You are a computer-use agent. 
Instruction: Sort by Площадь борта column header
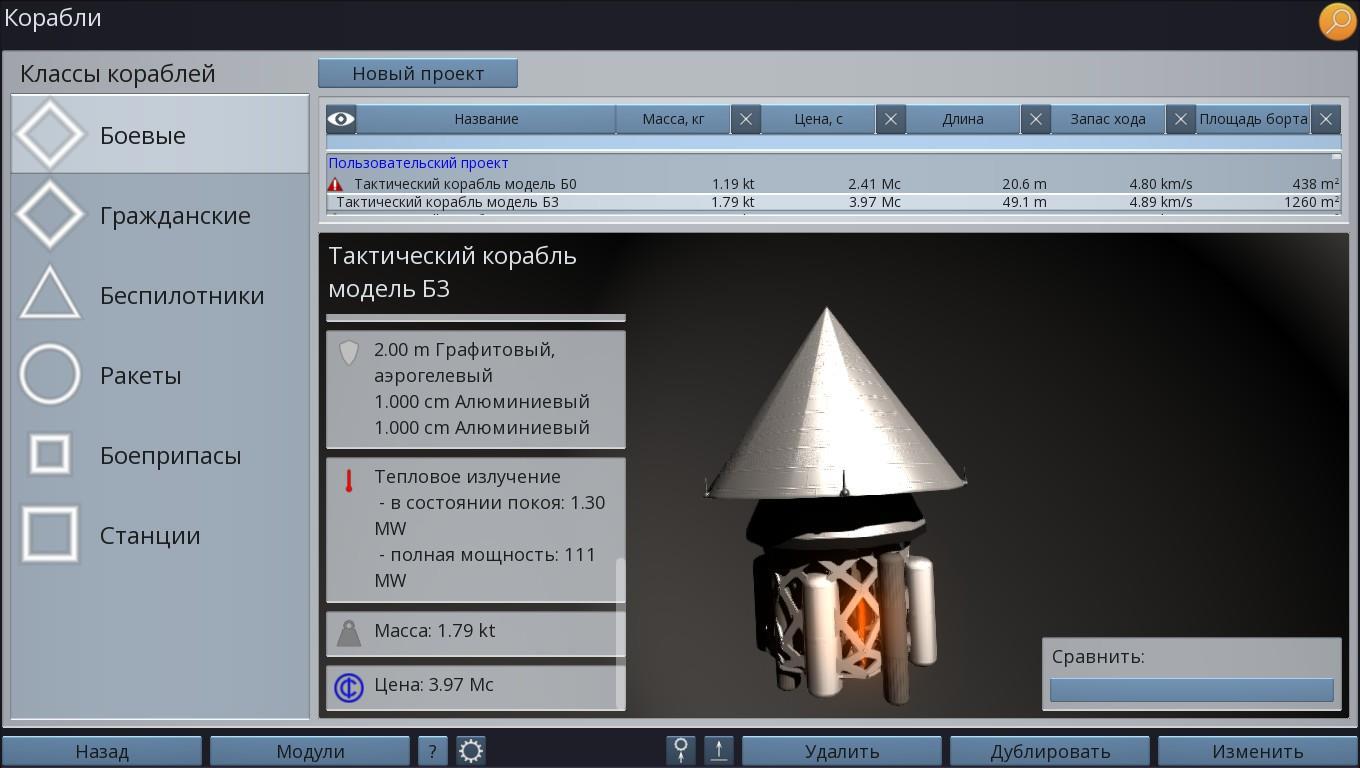[1254, 119]
